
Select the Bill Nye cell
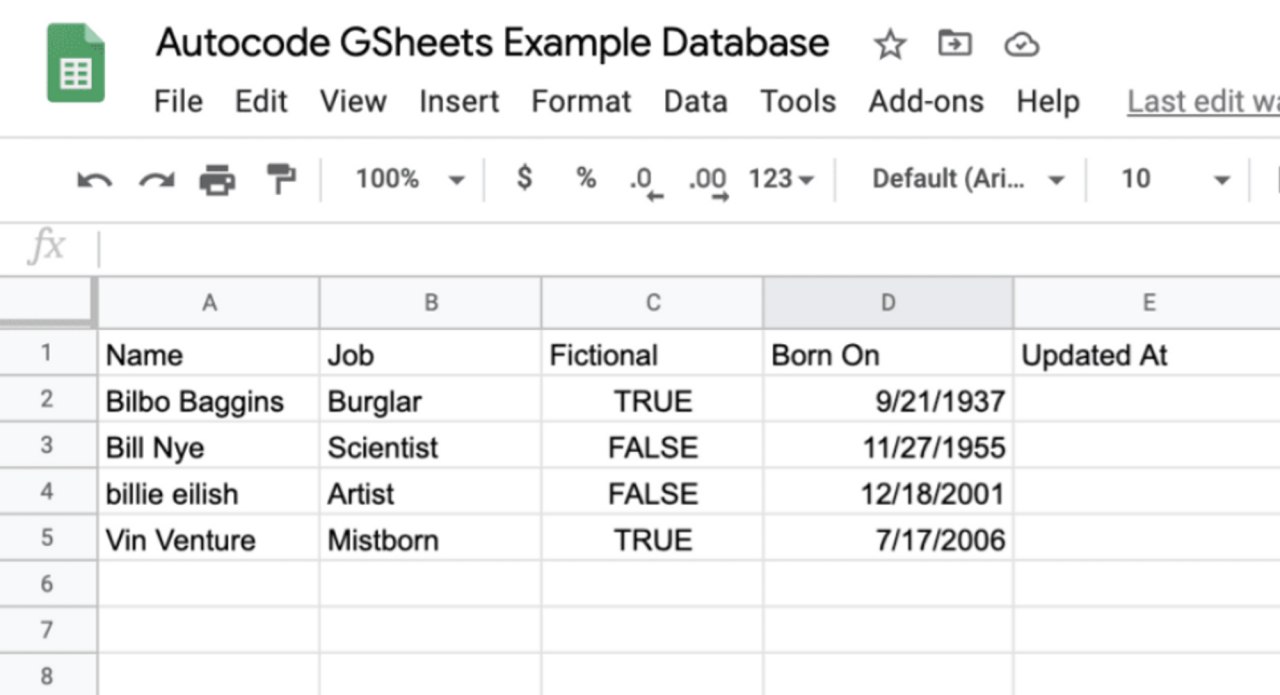tap(209, 446)
